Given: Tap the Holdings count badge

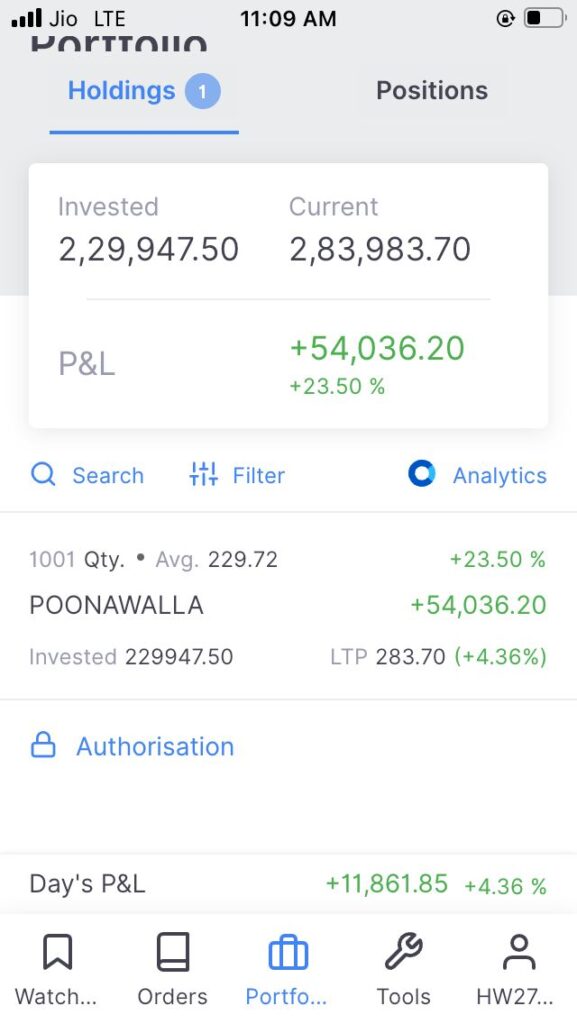Looking at the screenshot, I should pos(202,91).
